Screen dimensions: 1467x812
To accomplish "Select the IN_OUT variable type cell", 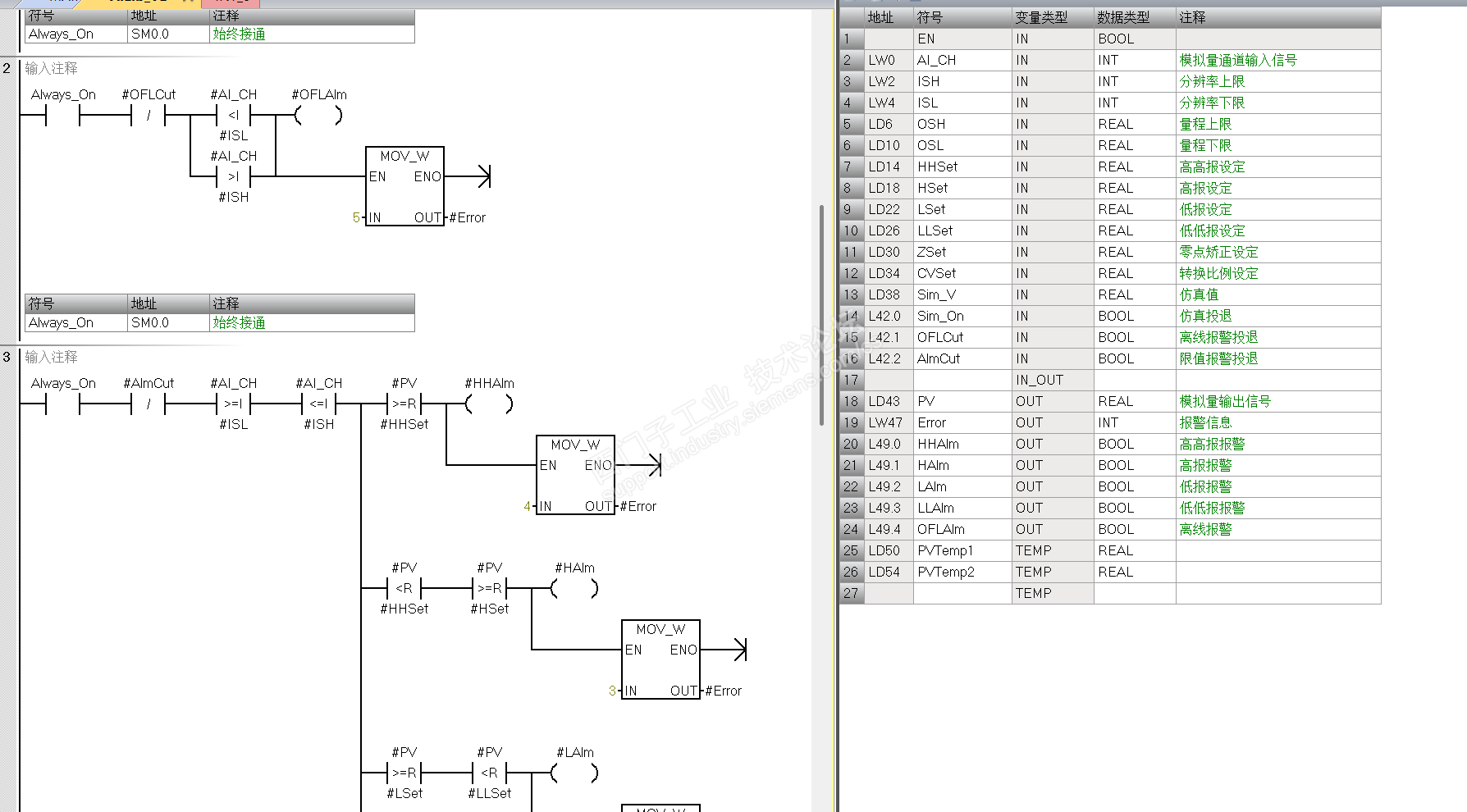I will click(x=1053, y=380).
